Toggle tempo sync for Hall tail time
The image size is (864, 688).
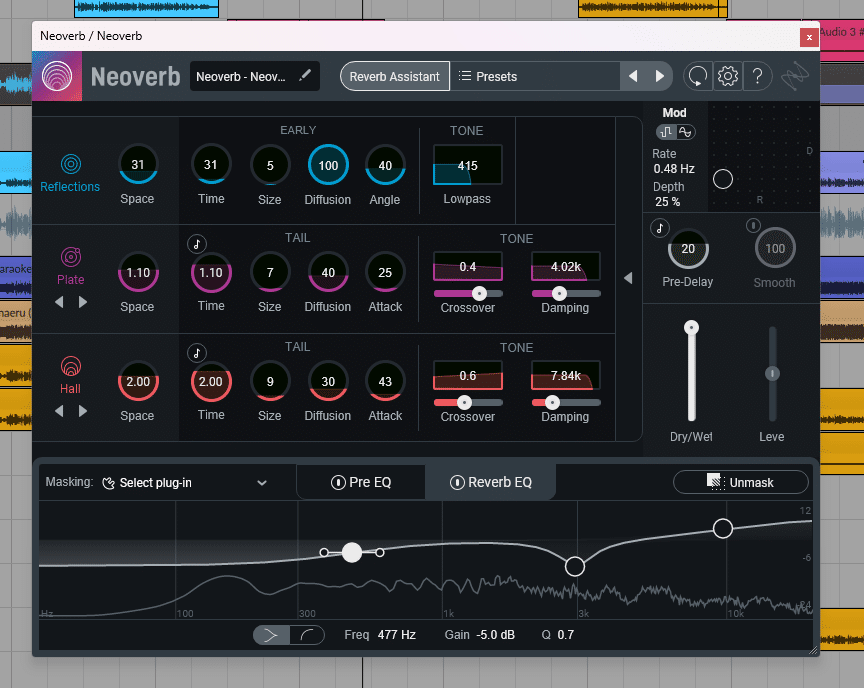197,353
